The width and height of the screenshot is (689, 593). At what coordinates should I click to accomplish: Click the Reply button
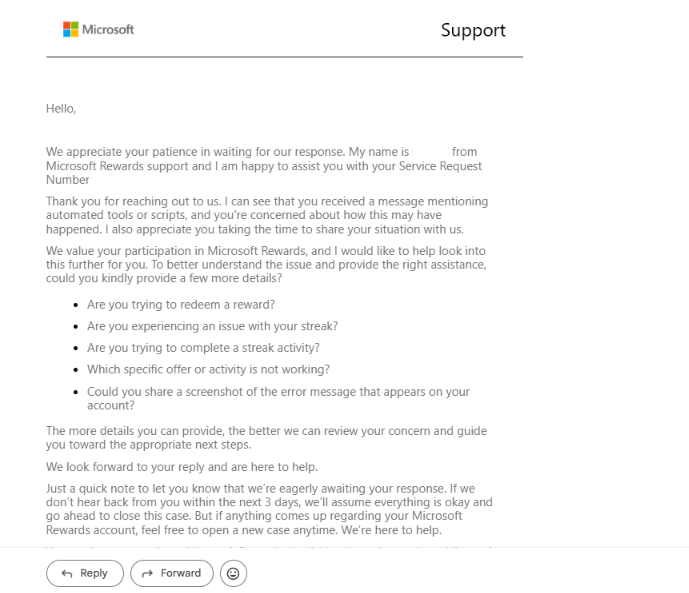pyautogui.click(x=85, y=573)
